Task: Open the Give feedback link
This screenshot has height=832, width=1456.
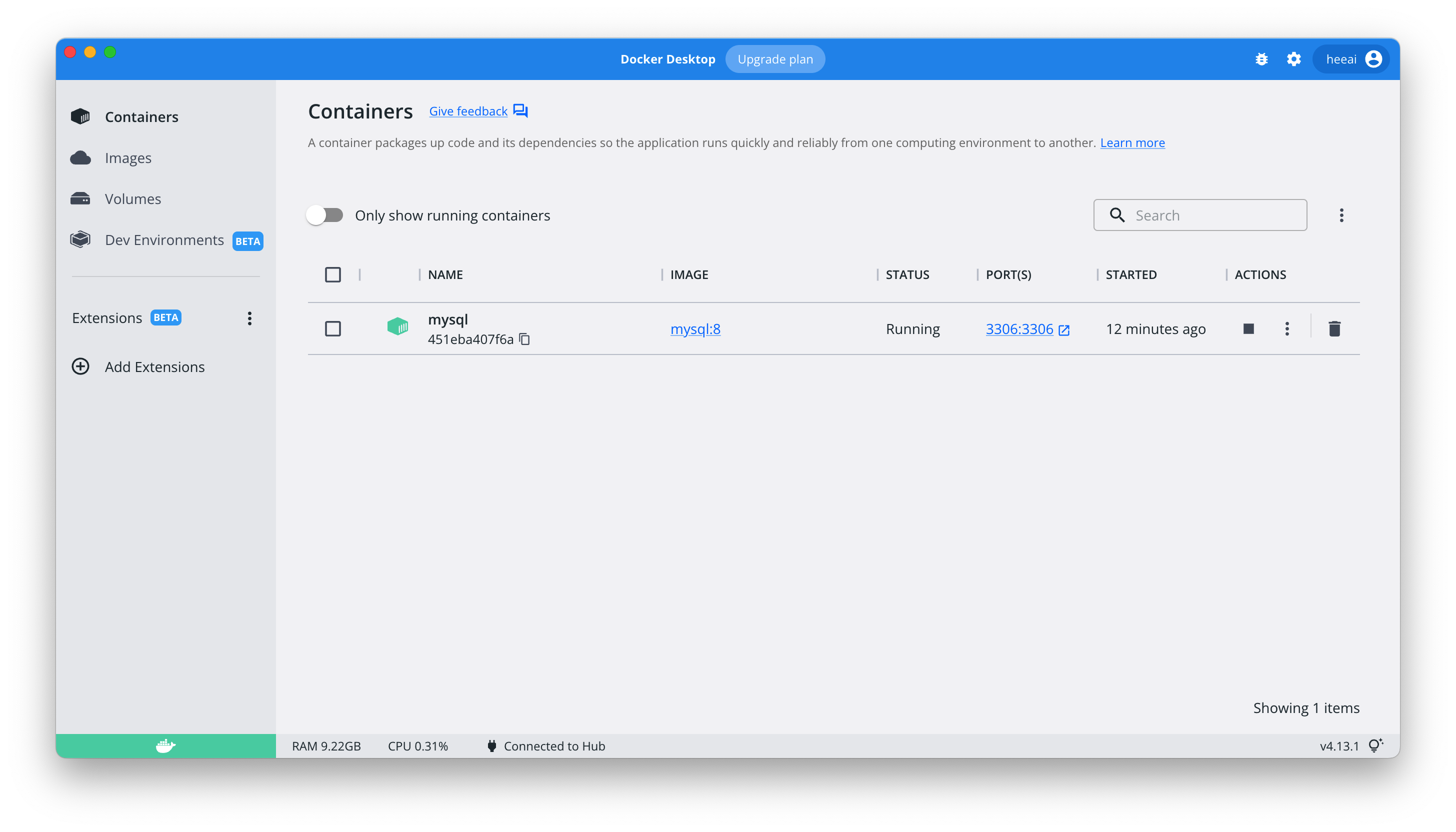Action: pyautogui.click(x=468, y=111)
